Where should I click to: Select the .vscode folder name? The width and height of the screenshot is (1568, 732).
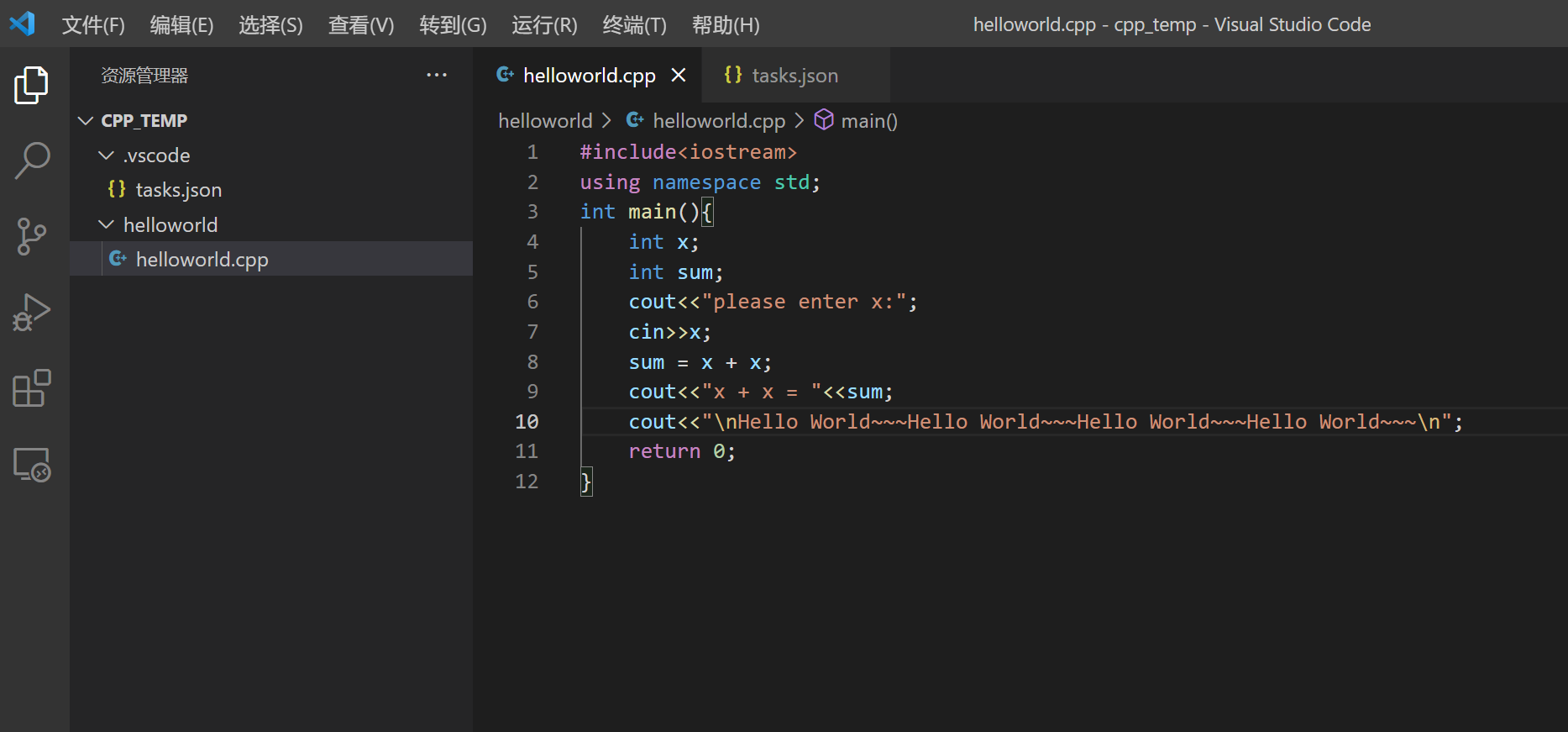pyautogui.click(x=156, y=155)
